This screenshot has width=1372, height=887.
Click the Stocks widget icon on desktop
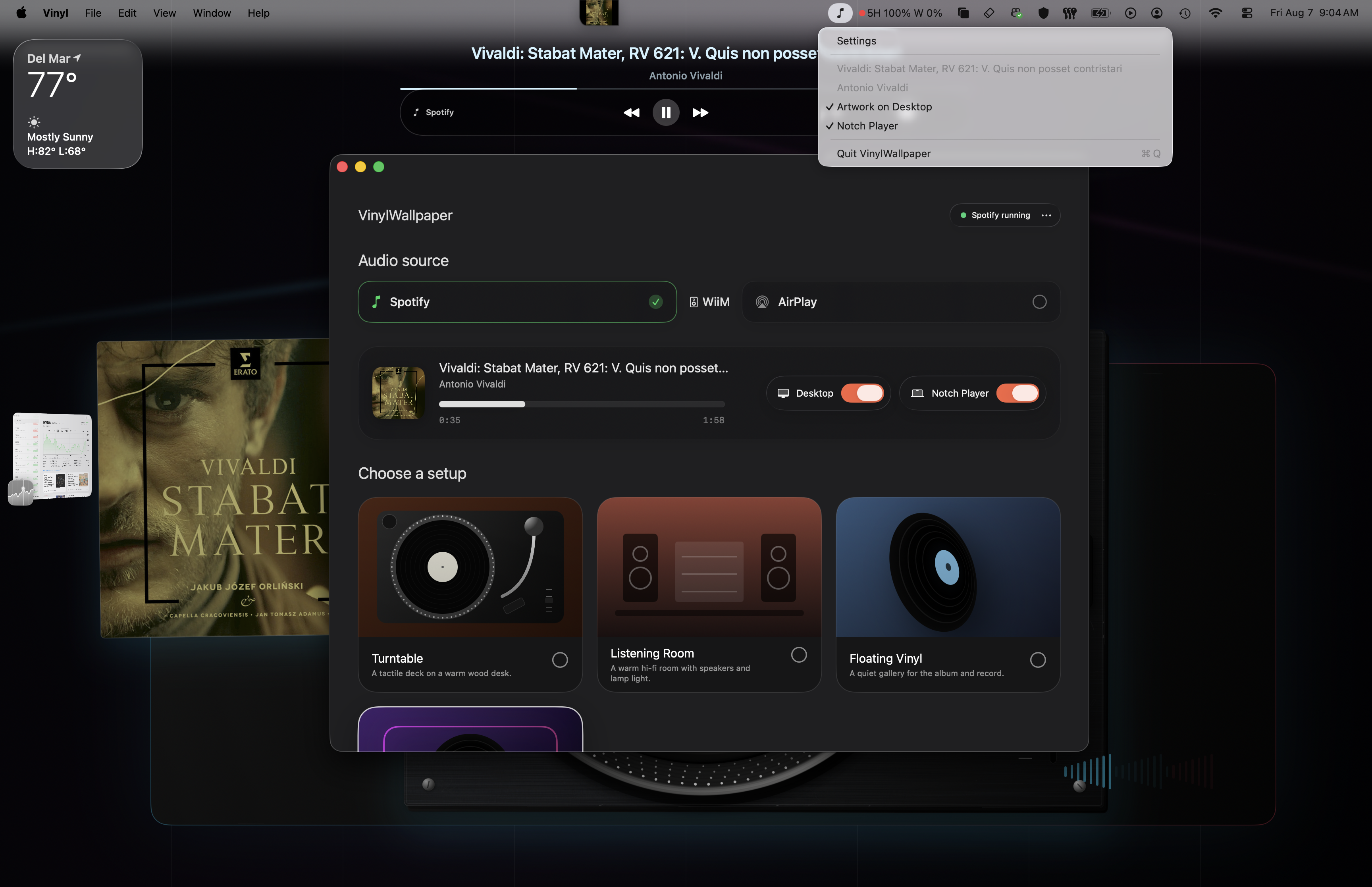(x=21, y=492)
